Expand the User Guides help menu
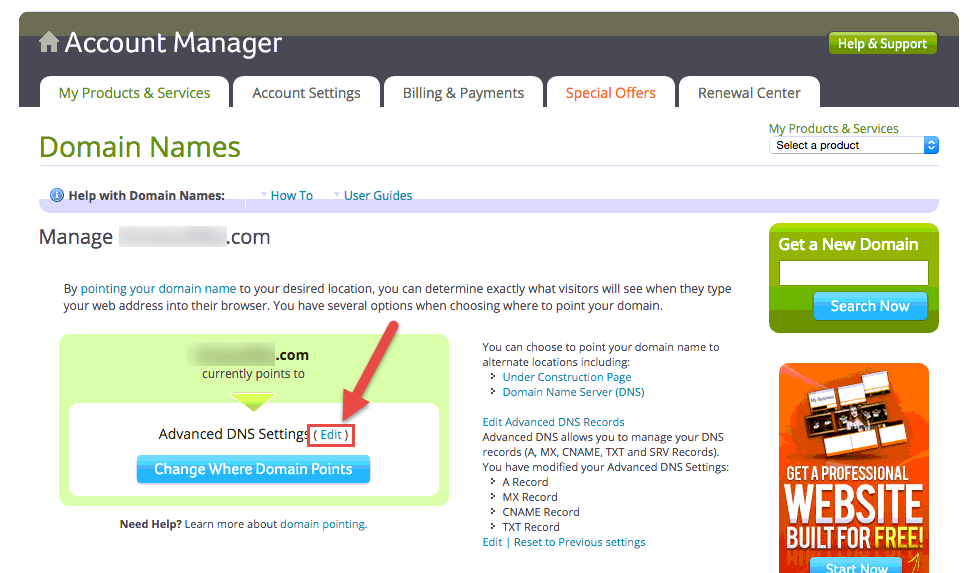974x573 pixels. click(373, 195)
